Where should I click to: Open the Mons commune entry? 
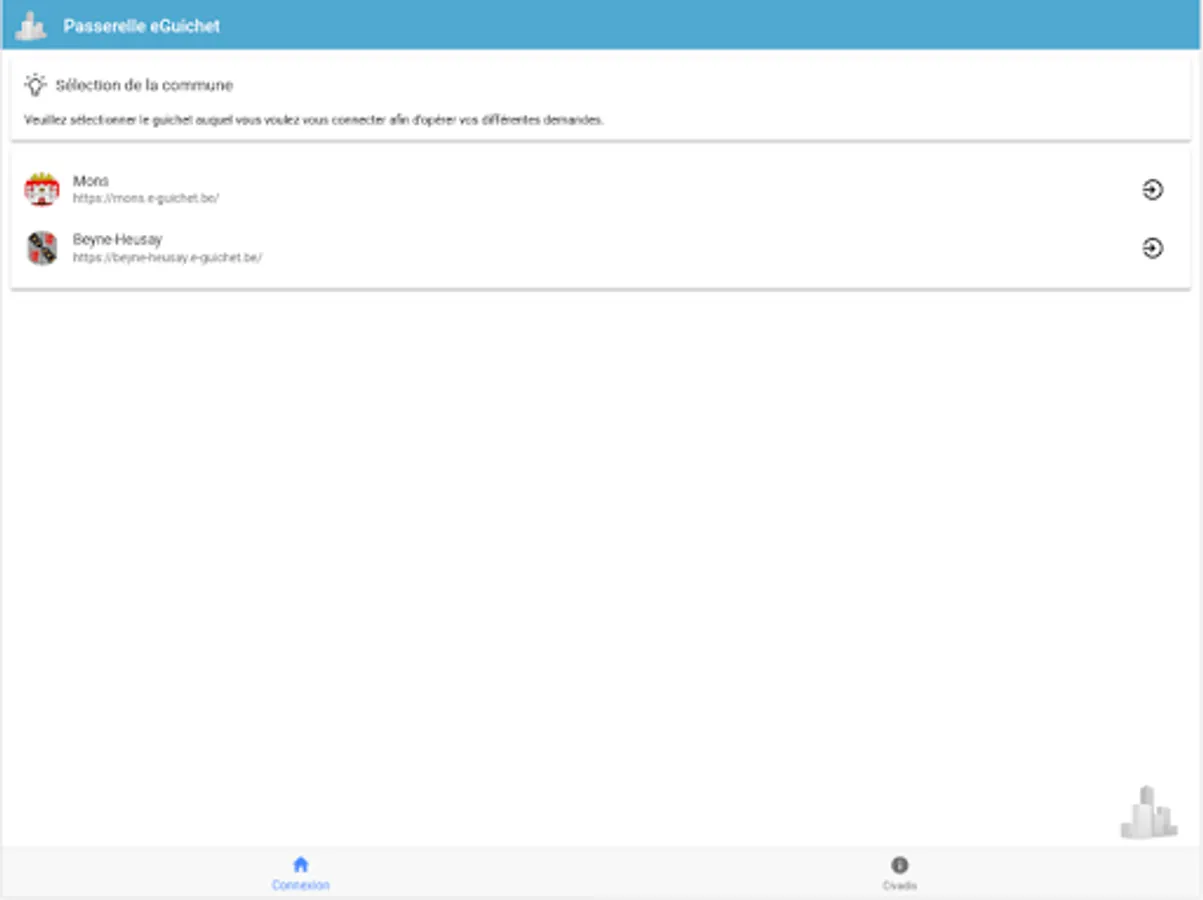click(x=400, y=188)
